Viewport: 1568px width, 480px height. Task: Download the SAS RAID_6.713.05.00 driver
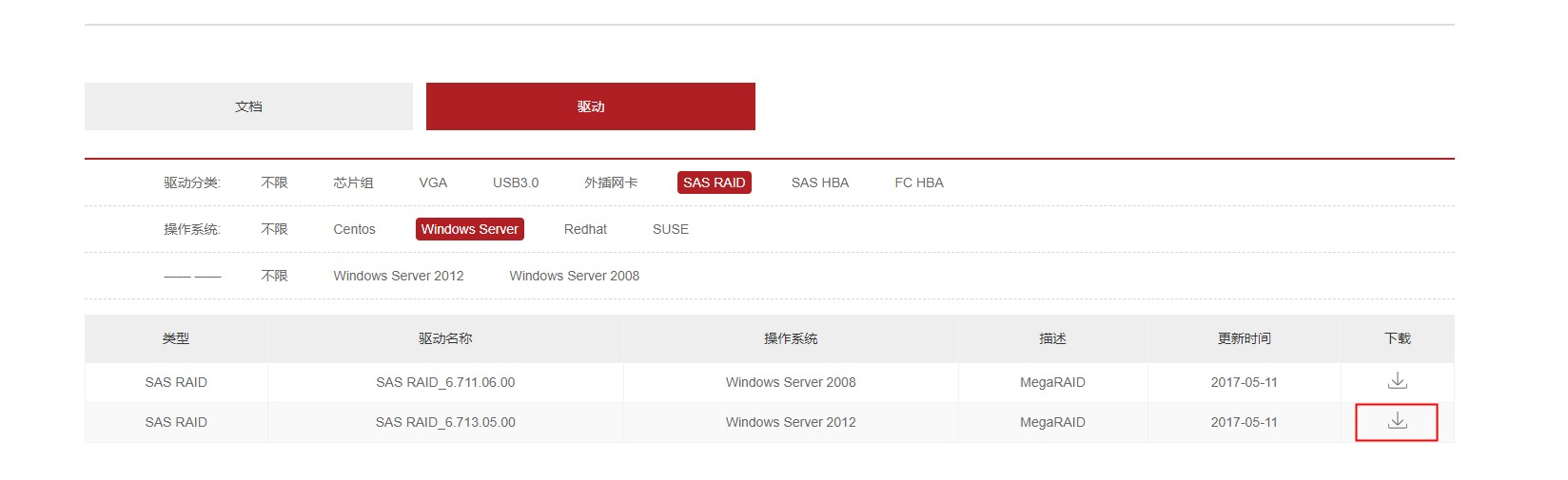click(x=1397, y=421)
